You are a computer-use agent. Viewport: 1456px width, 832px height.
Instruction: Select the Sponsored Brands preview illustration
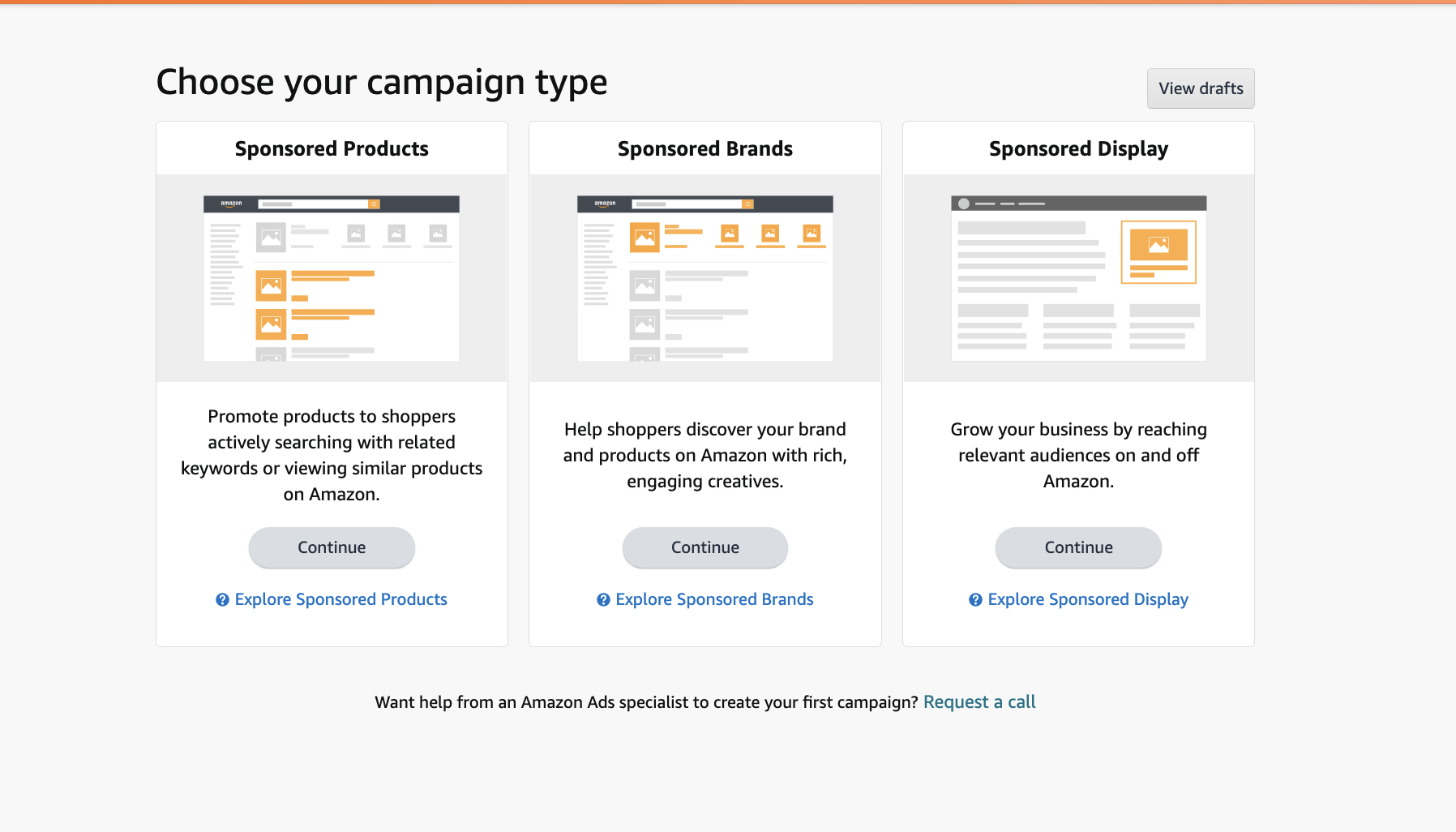[704, 278]
